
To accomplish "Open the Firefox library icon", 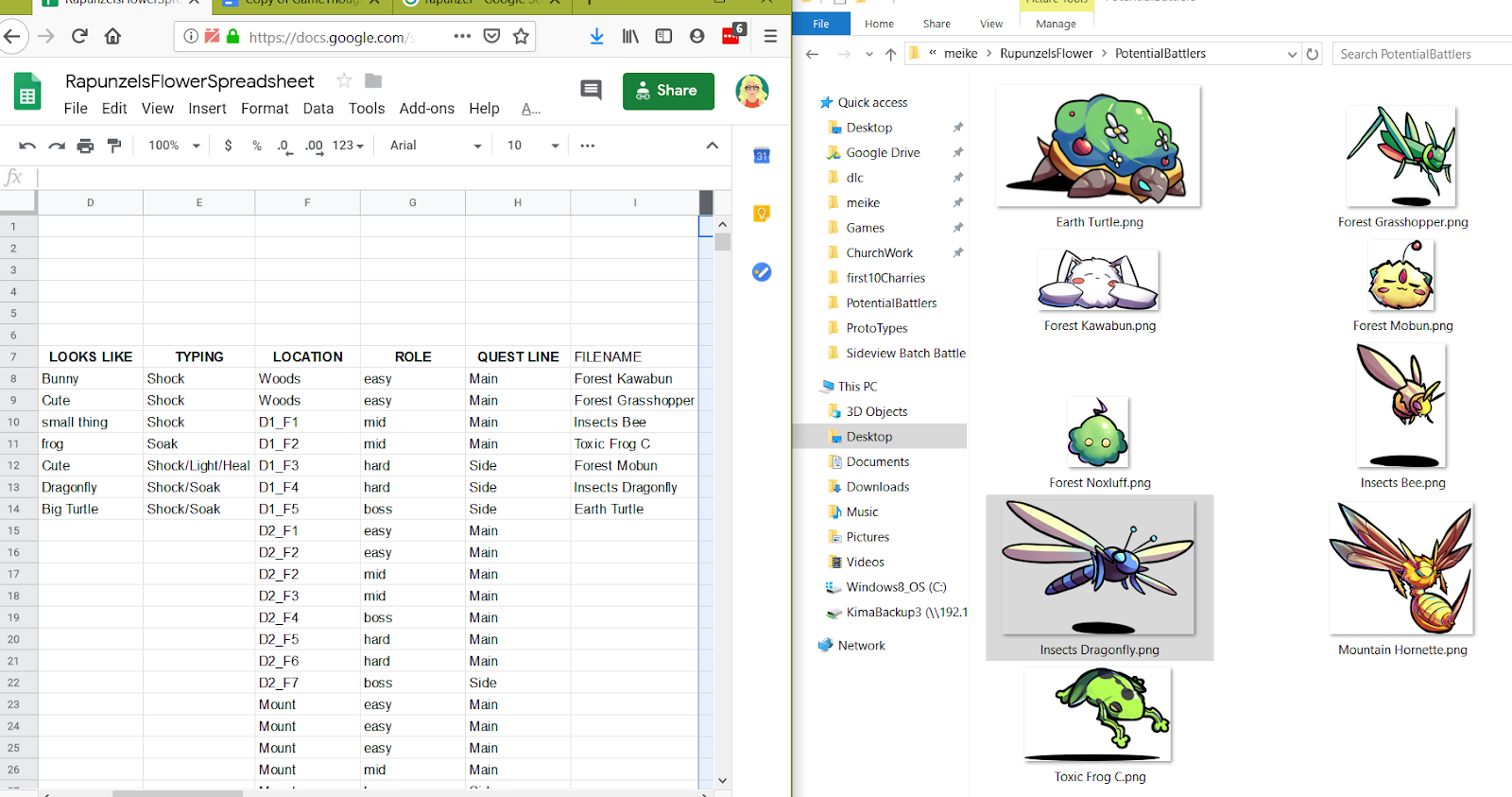I will pyautogui.click(x=630, y=37).
